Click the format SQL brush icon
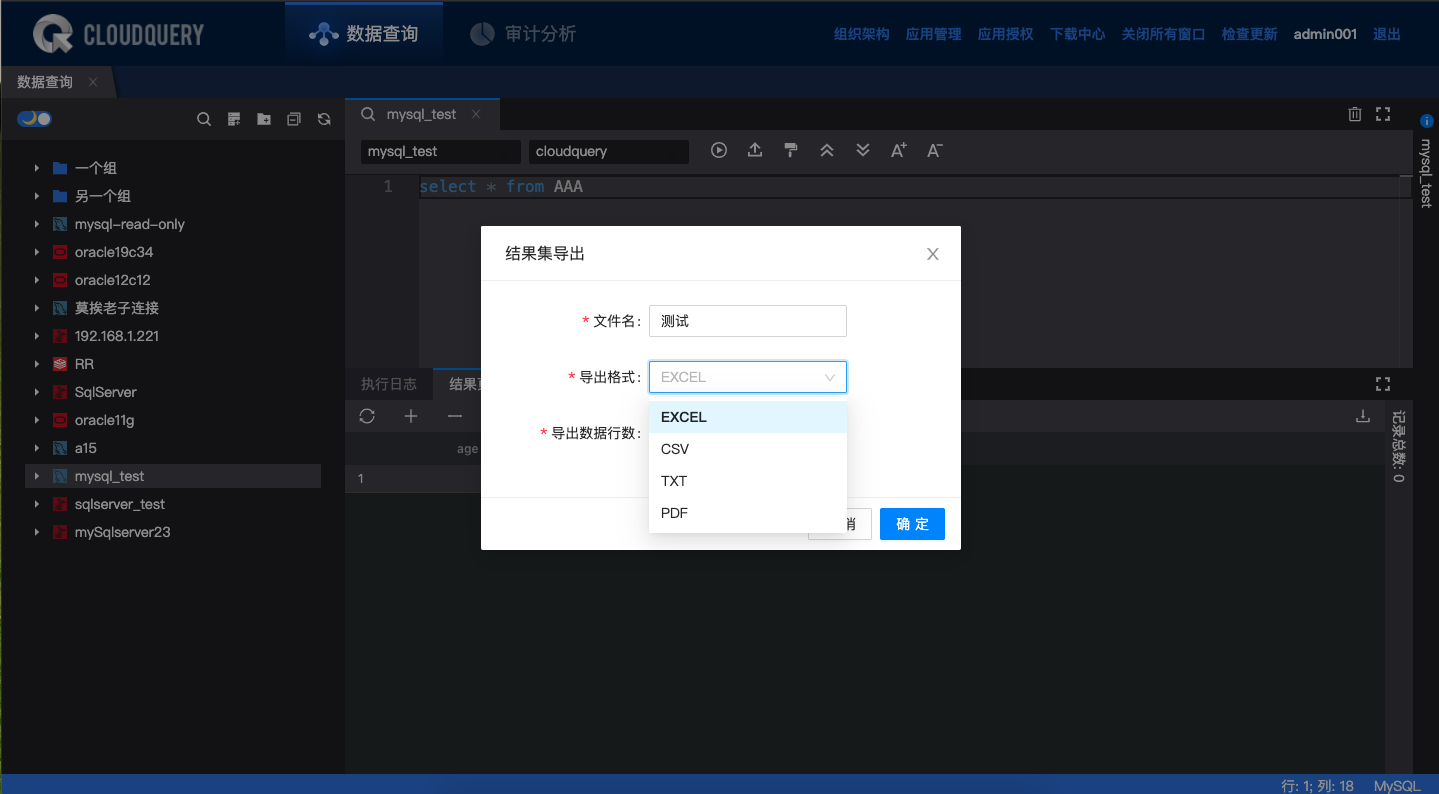 pyautogui.click(x=791, y=150)
